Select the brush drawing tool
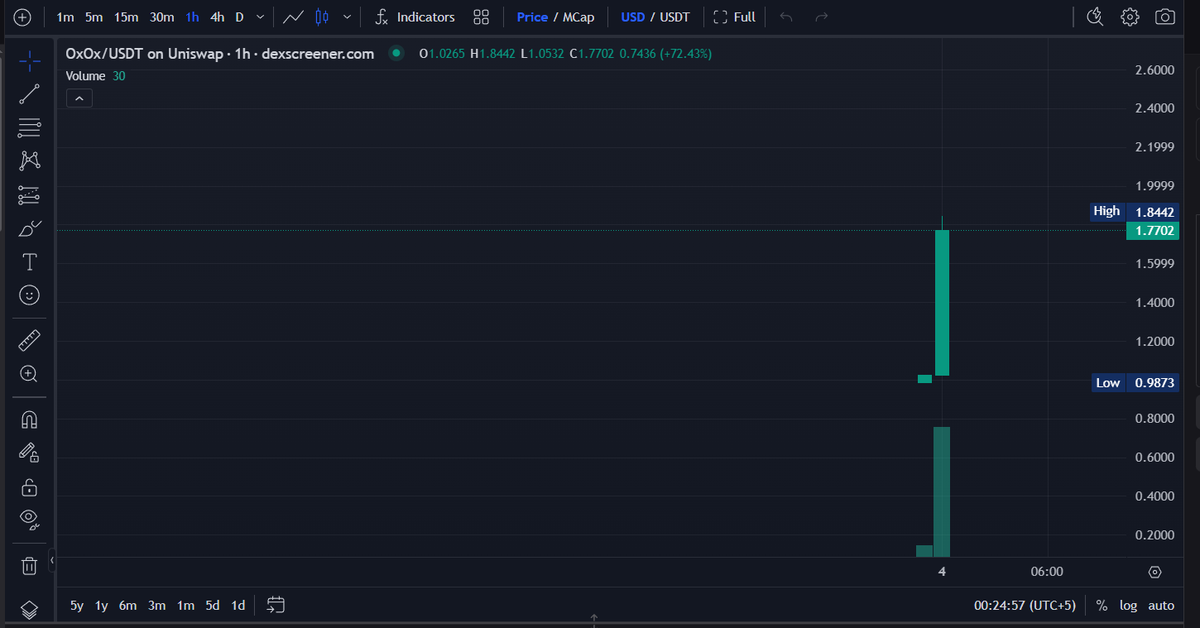Screen dimensions: 1200x628 tap(30, 228)
